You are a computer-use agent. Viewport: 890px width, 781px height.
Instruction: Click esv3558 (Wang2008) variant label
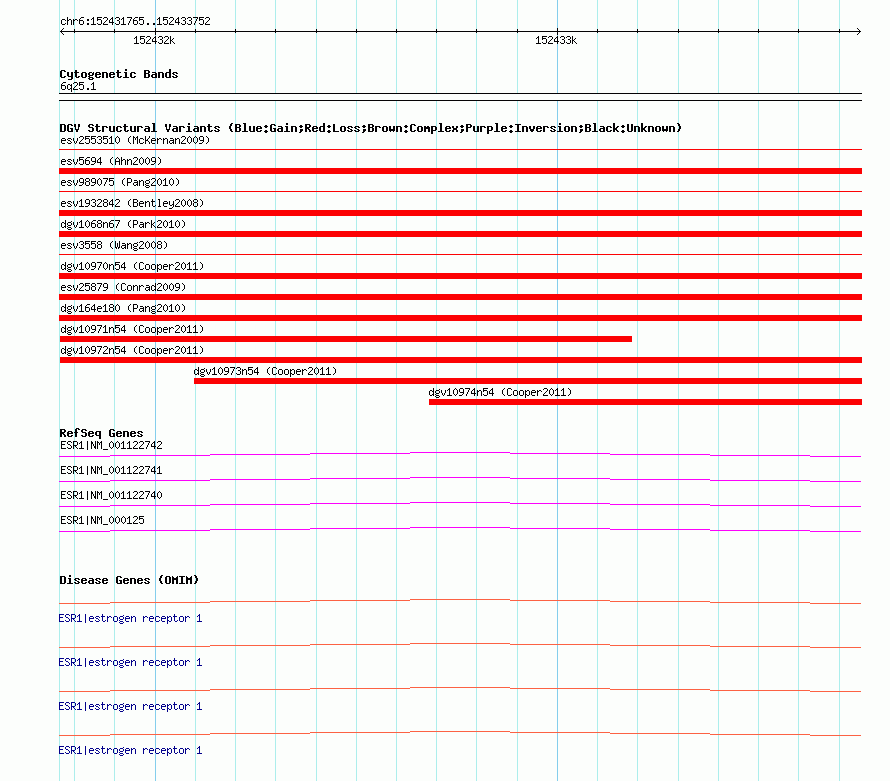click(x=114, y=245)
